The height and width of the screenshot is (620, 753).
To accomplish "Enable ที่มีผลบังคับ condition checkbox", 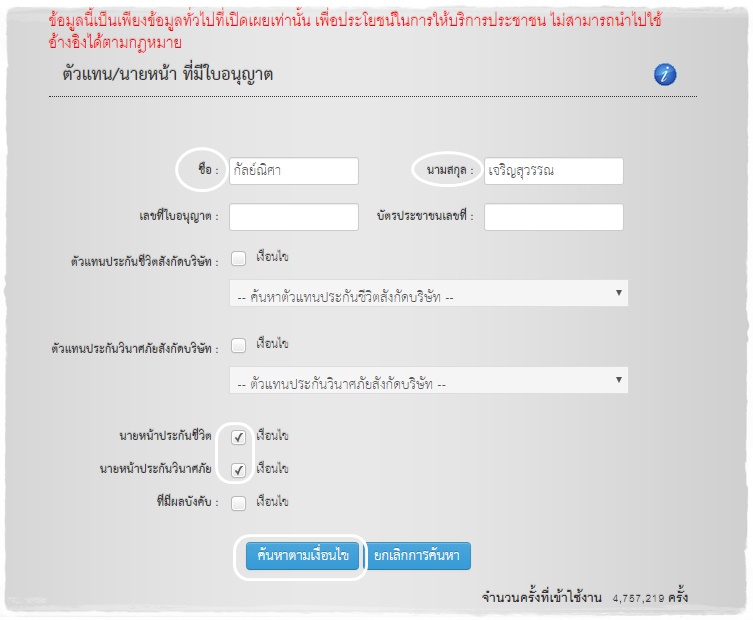I will click(x=239, y=503).
